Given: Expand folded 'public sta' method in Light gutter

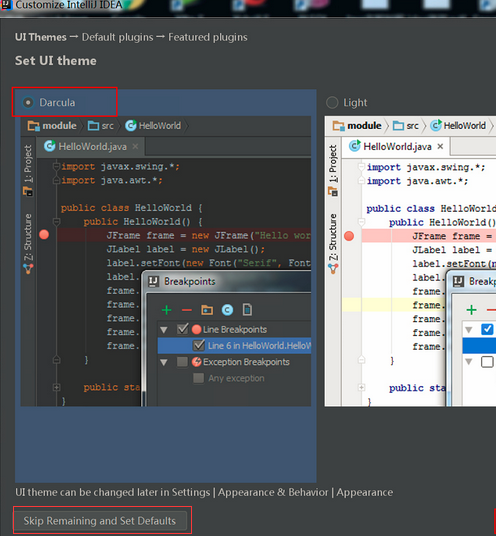Looking at the screenshot, I should click(361, 388).
